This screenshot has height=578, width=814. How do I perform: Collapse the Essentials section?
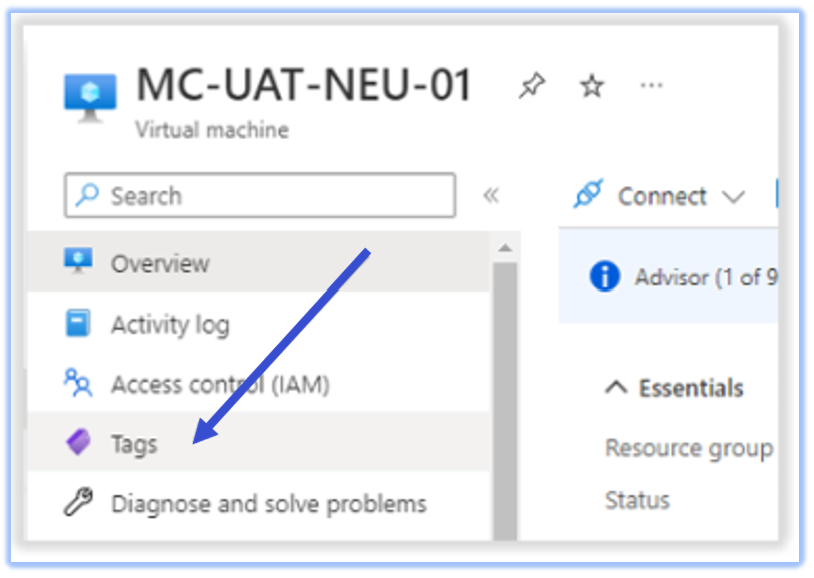click(x=616, y=388)
